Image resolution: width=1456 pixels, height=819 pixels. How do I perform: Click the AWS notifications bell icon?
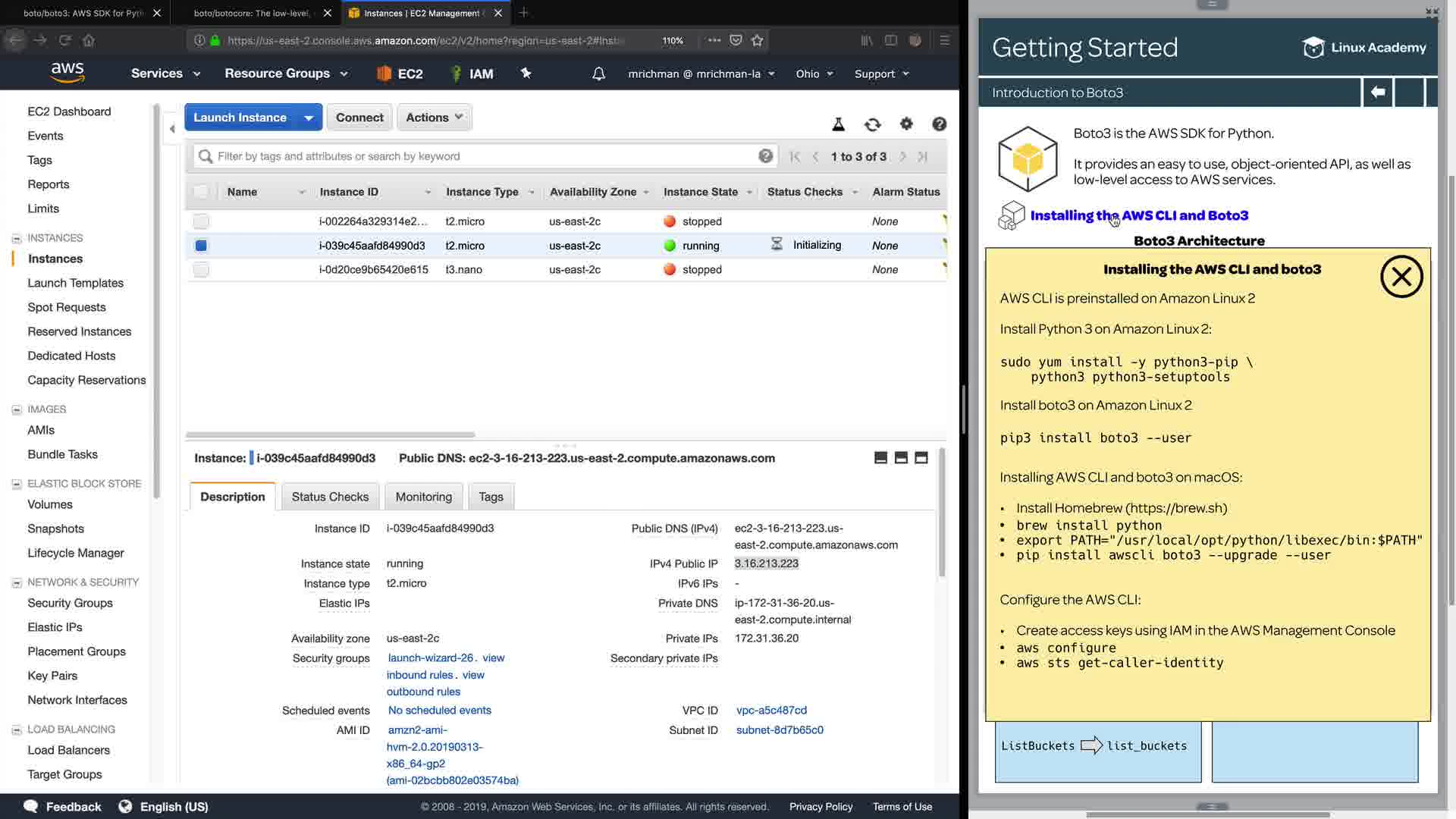point(598,74)
